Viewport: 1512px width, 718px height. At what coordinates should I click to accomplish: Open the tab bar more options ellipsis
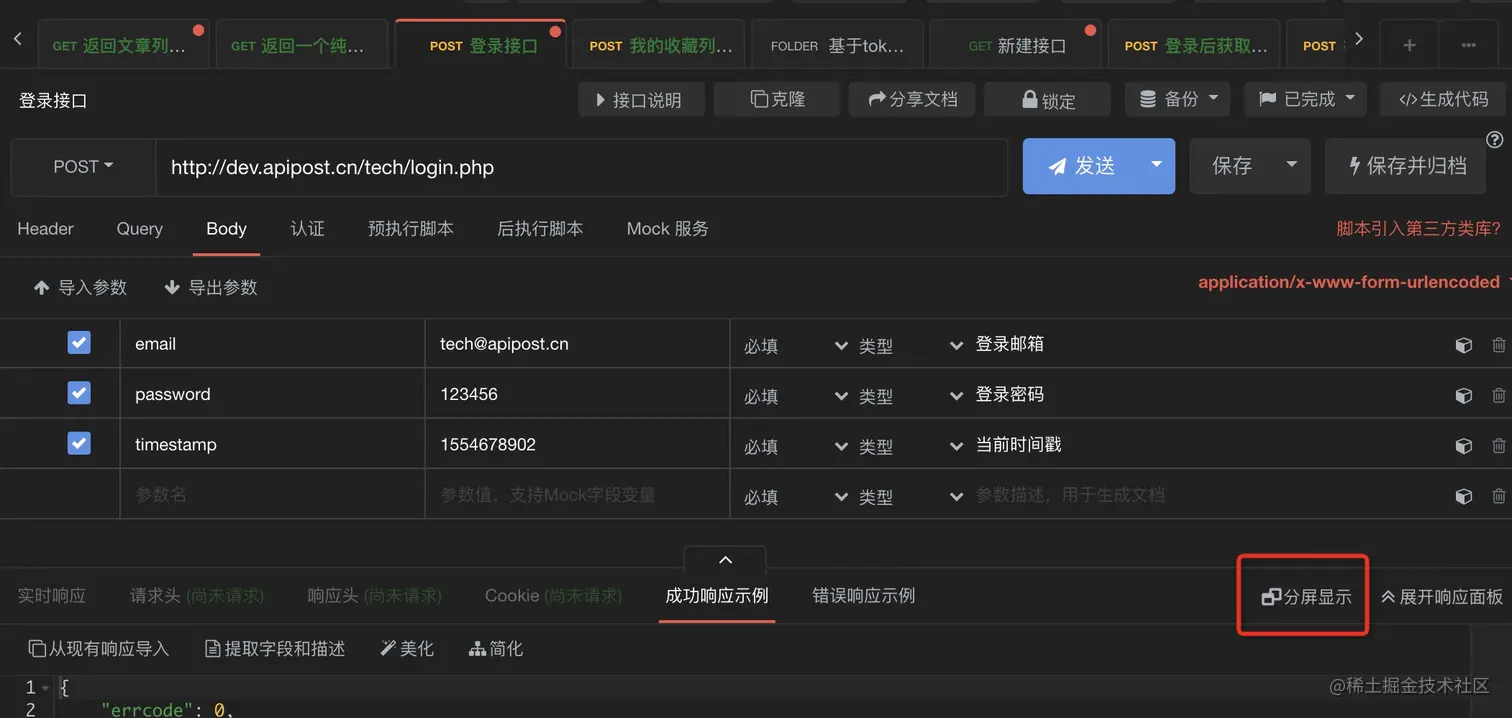1468,45
